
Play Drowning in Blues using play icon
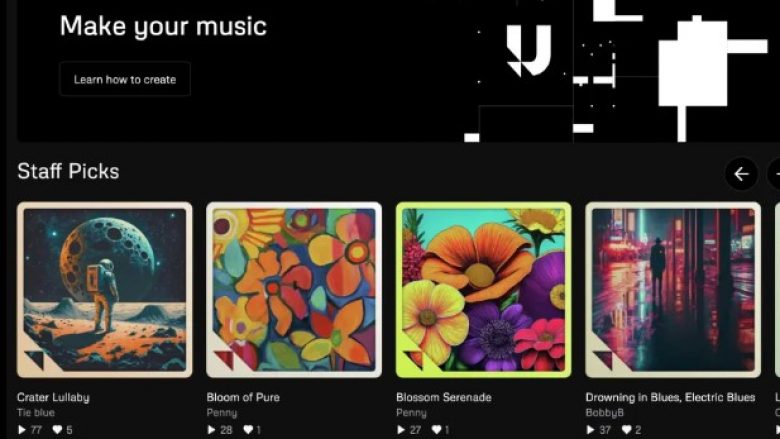pyautogui.click(x=590, y=430)
